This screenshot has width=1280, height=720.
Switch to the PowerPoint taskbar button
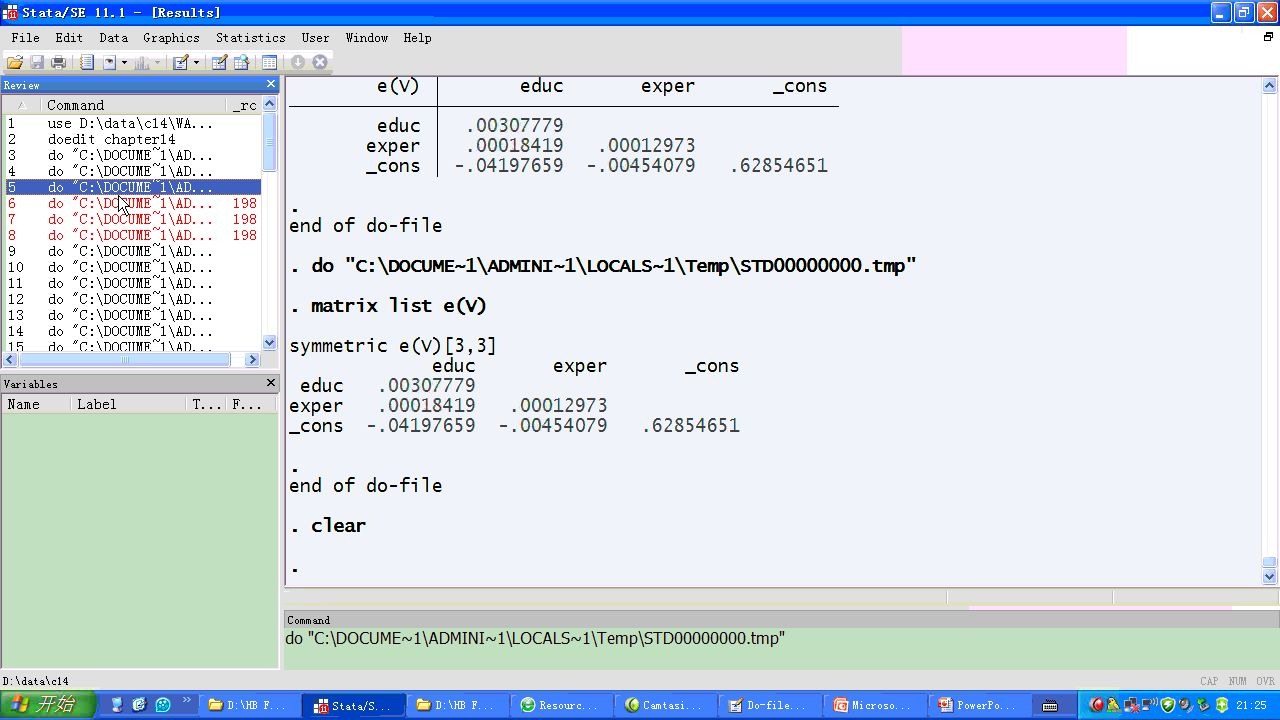click(x=980, y=705)
